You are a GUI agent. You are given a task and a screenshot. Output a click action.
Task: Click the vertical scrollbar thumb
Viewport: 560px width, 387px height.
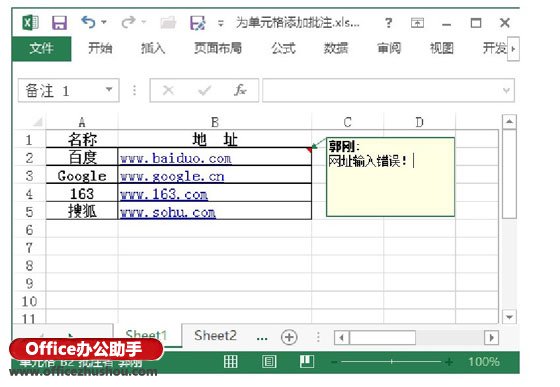click(x=509, y=174)
